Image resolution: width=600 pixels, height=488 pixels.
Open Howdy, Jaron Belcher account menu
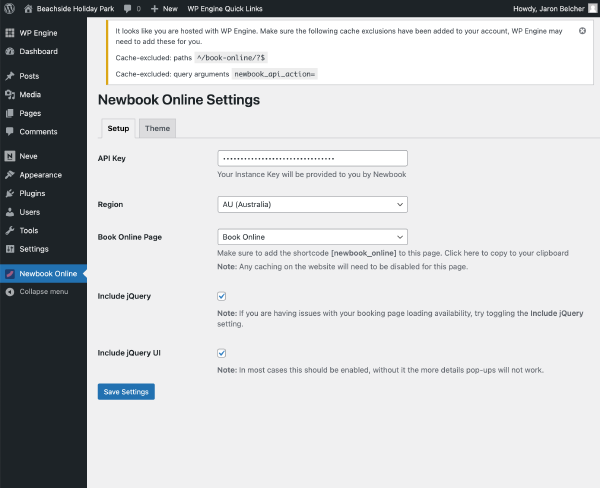pos(549,8)
